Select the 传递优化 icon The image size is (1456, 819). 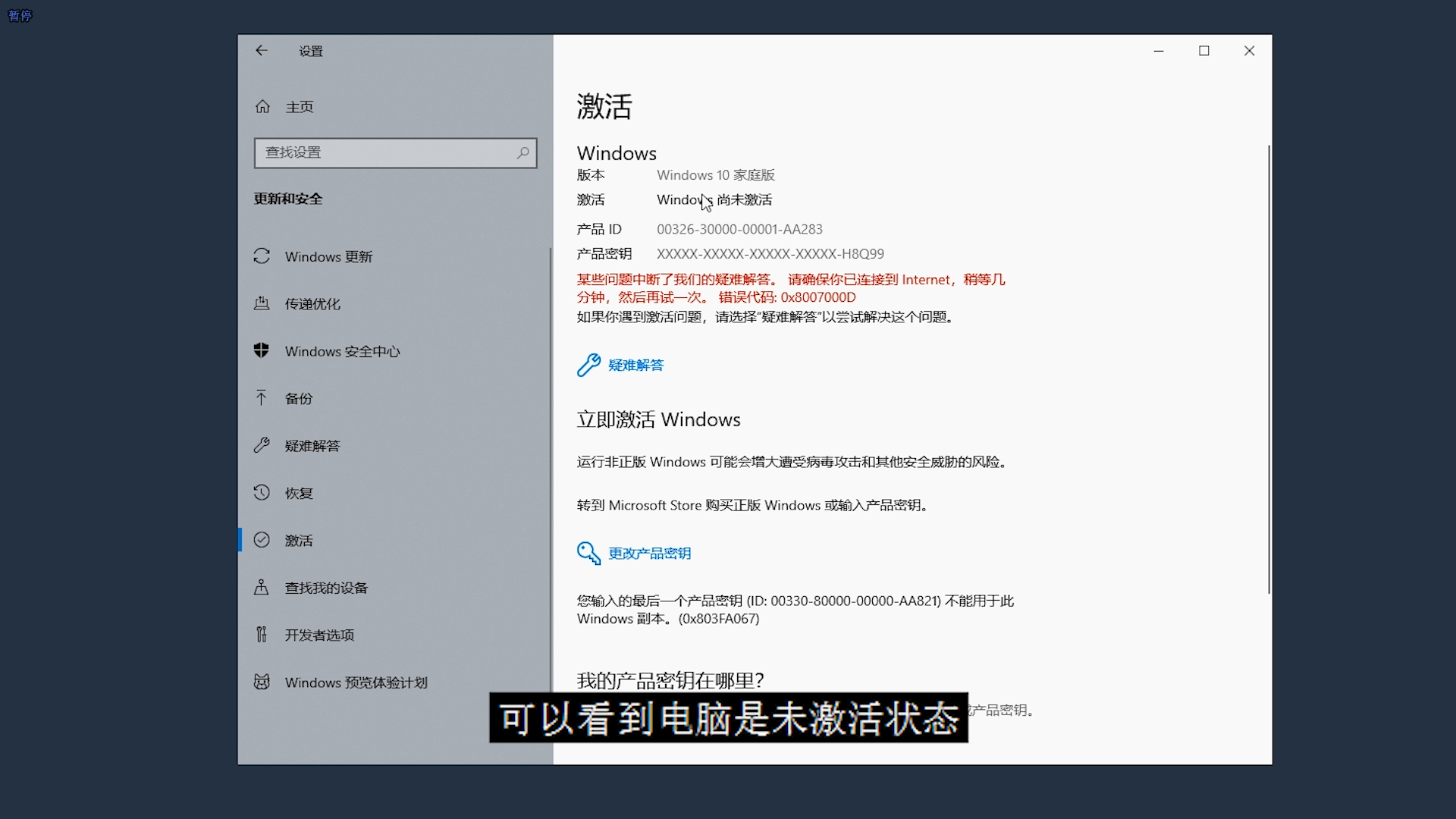tap(262, 303)
